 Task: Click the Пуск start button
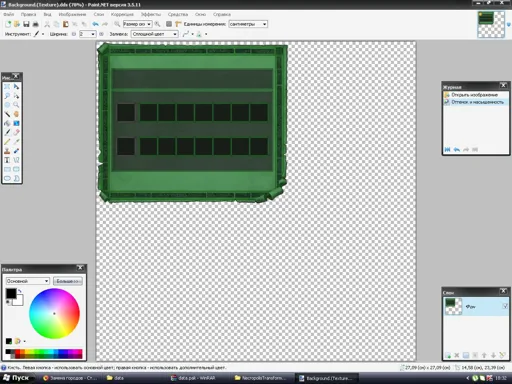(16, 378)
